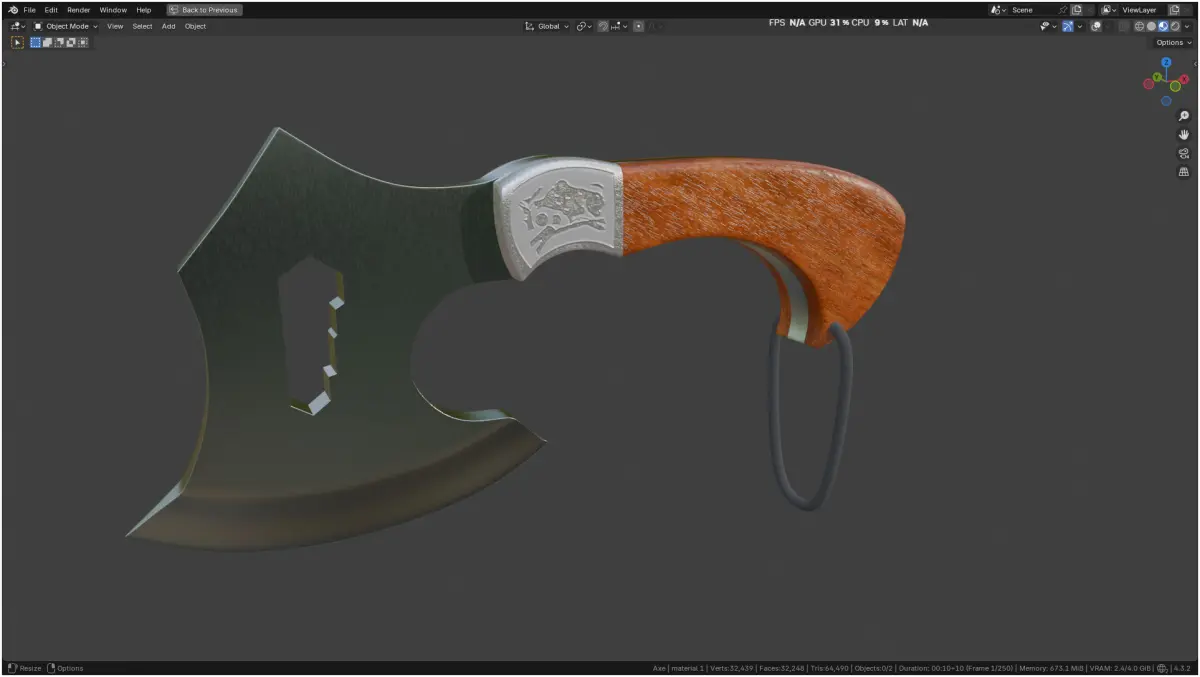Open the Object Mode dropdown

point(66,26)
